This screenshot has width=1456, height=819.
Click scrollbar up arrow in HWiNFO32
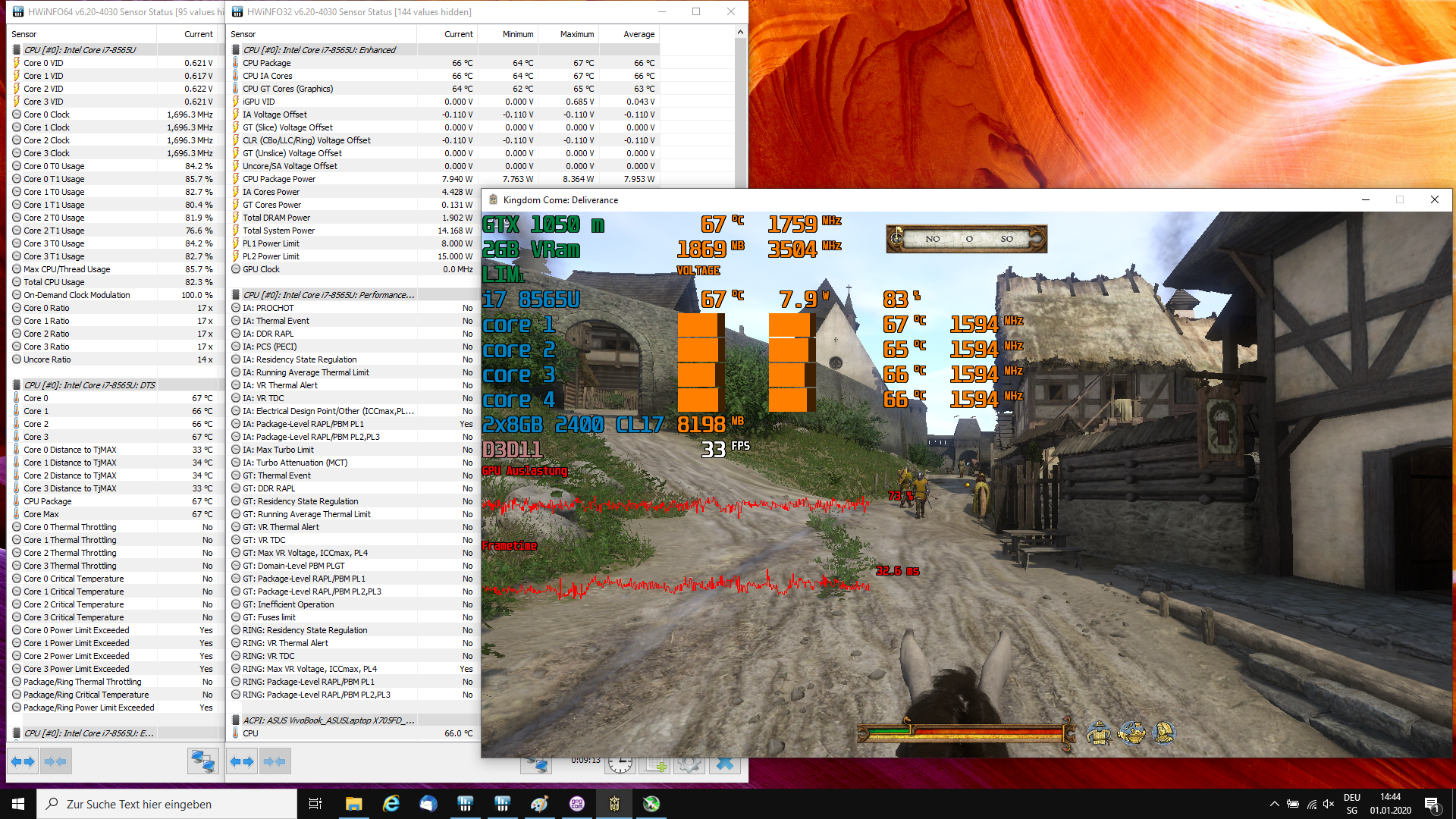(x=740, y=33)
